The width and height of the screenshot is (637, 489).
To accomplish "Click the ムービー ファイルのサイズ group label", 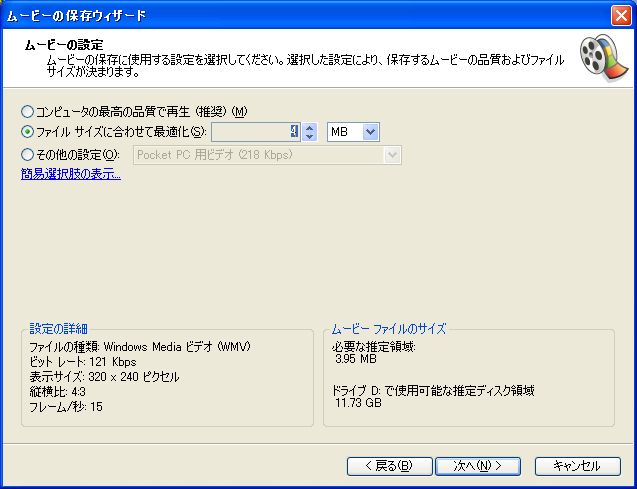I will (x=388, y=329).
